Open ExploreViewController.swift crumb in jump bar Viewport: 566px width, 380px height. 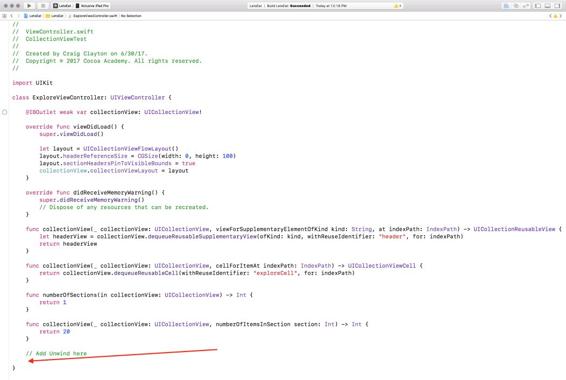pos(93,16)
